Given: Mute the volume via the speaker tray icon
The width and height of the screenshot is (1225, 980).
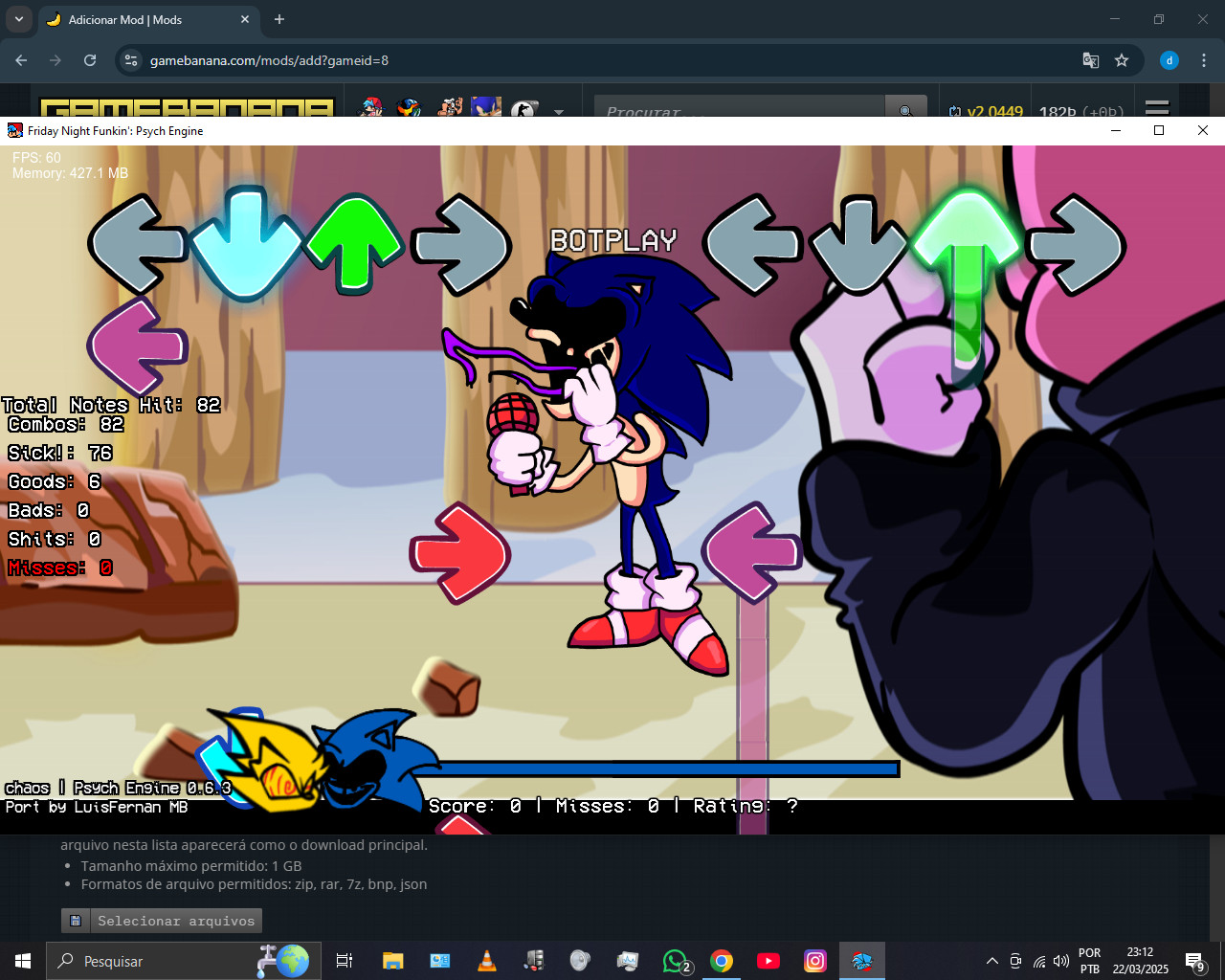Looking at the screenshot, I should coord(1062,960).
